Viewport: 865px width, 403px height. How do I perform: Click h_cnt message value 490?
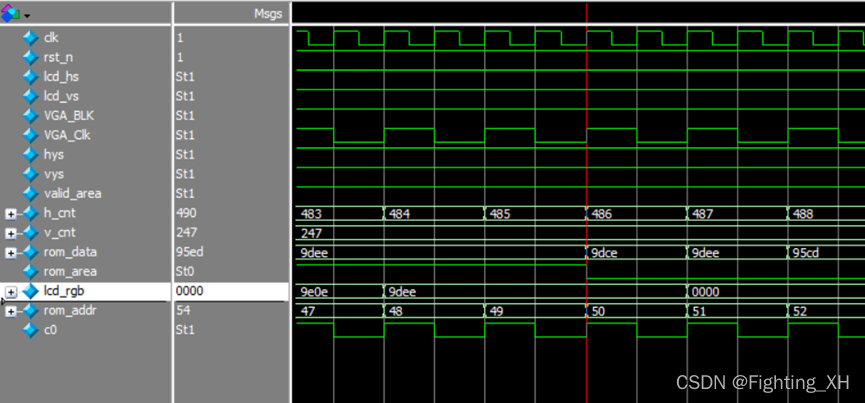(x=187, y=213)
